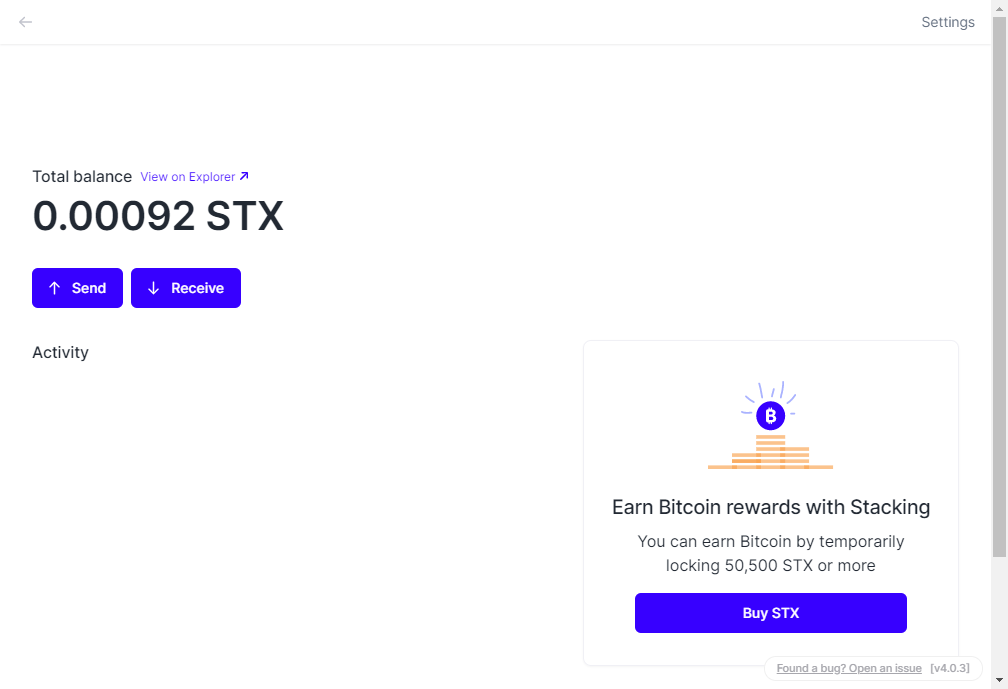The image size is (1008, 689).
Task: Click the Activity section heading
Action: (60, 352)
